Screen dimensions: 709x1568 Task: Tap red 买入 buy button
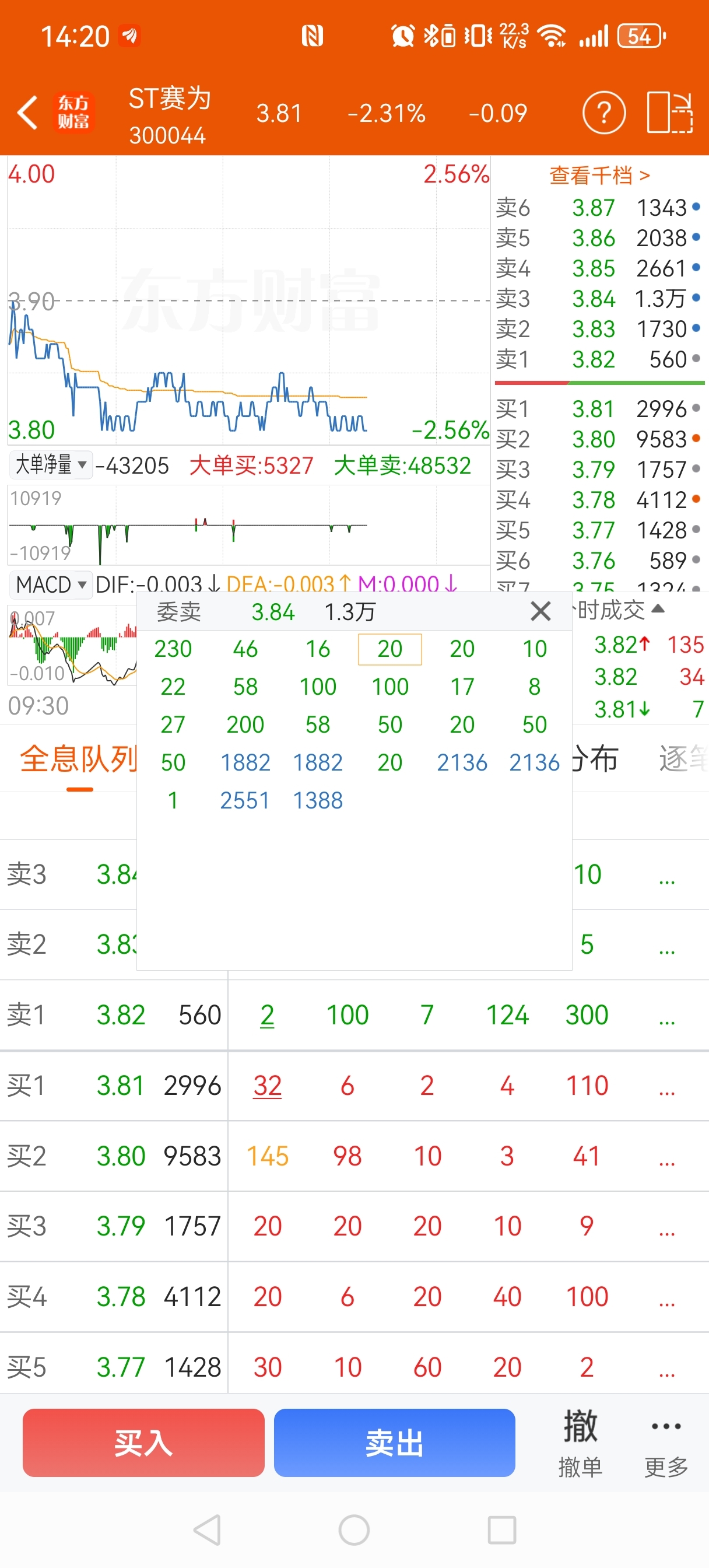point(143,1442)
